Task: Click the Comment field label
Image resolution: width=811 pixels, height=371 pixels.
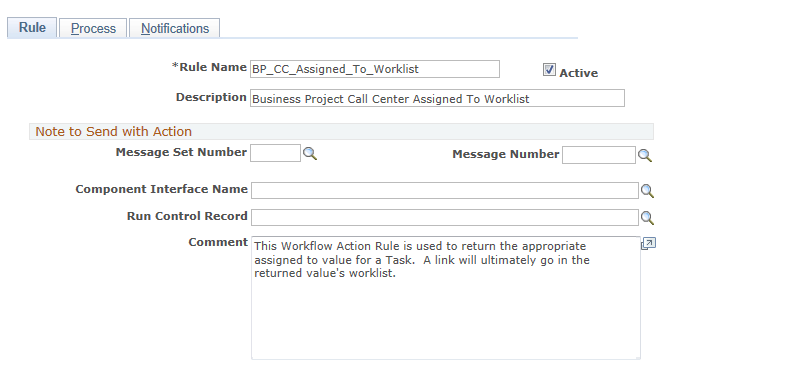Action: pyautogui.click(x=218, y=242)
